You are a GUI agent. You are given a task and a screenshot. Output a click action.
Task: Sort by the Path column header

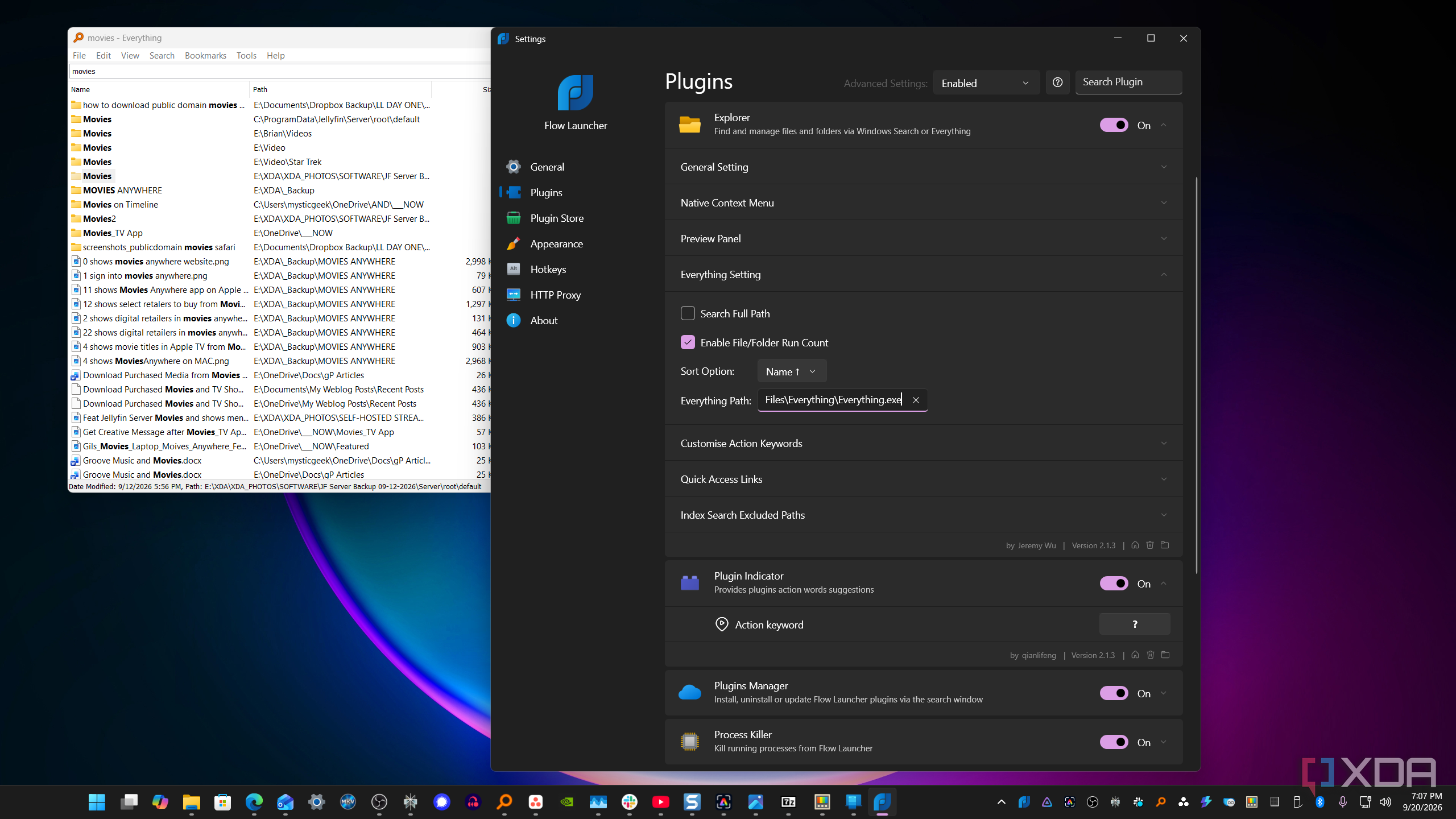340,89
